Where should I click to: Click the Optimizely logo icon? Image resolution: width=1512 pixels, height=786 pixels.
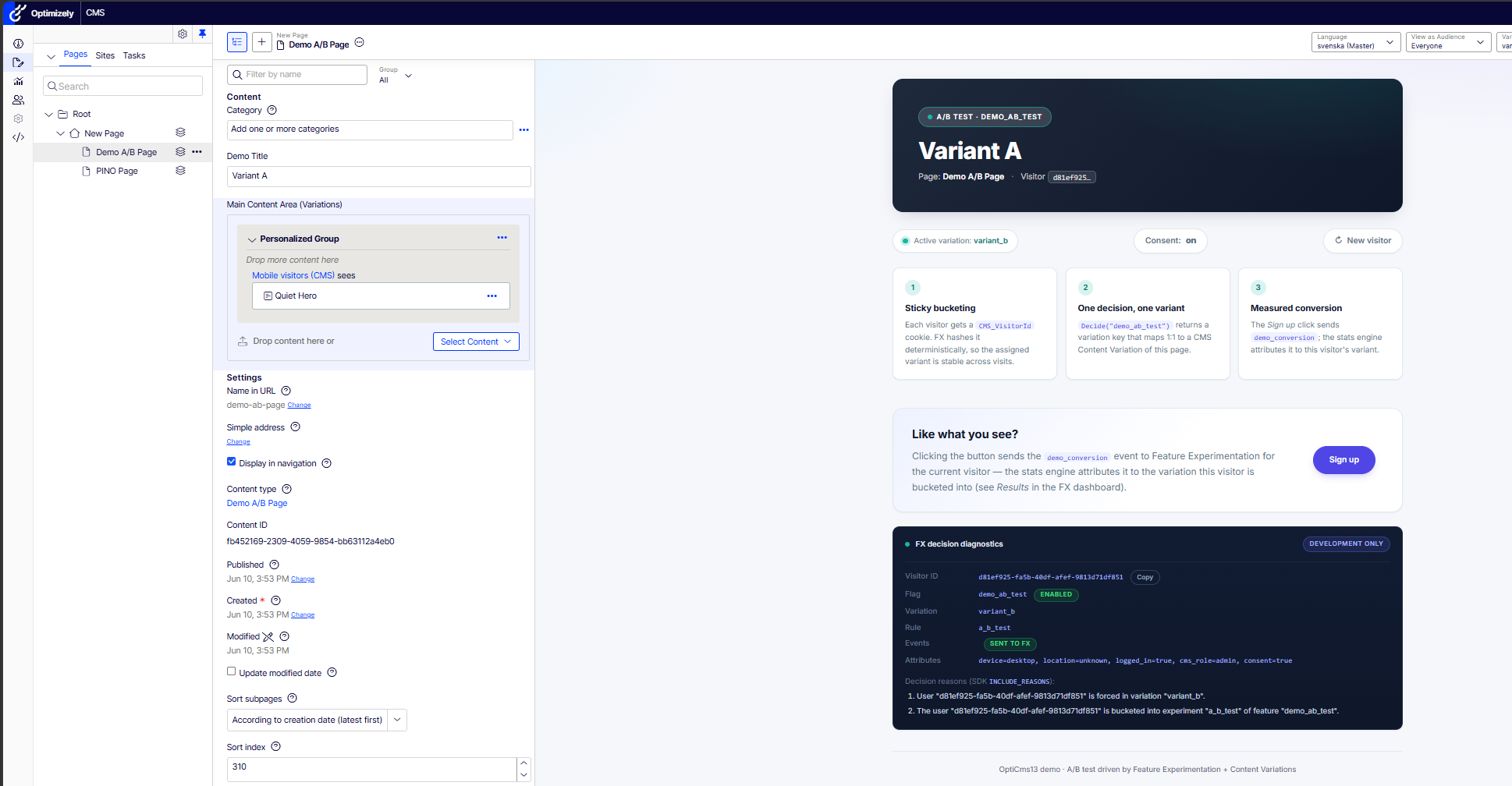click(x=17, y=12)
